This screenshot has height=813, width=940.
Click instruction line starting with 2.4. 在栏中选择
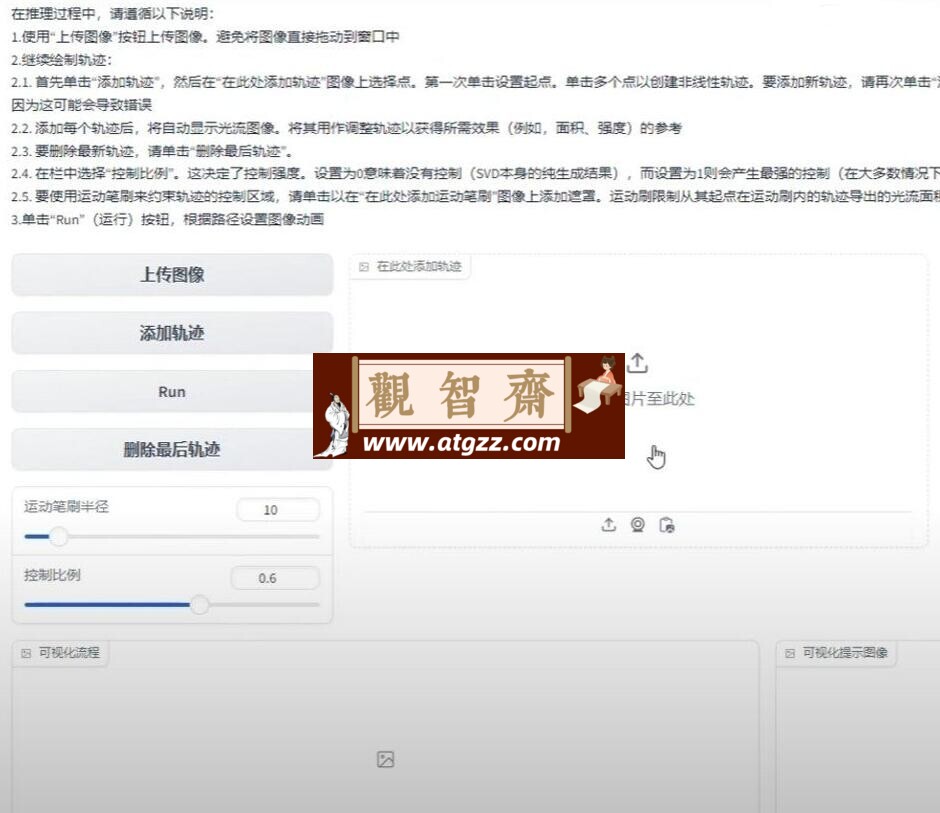tap(475, 173)
